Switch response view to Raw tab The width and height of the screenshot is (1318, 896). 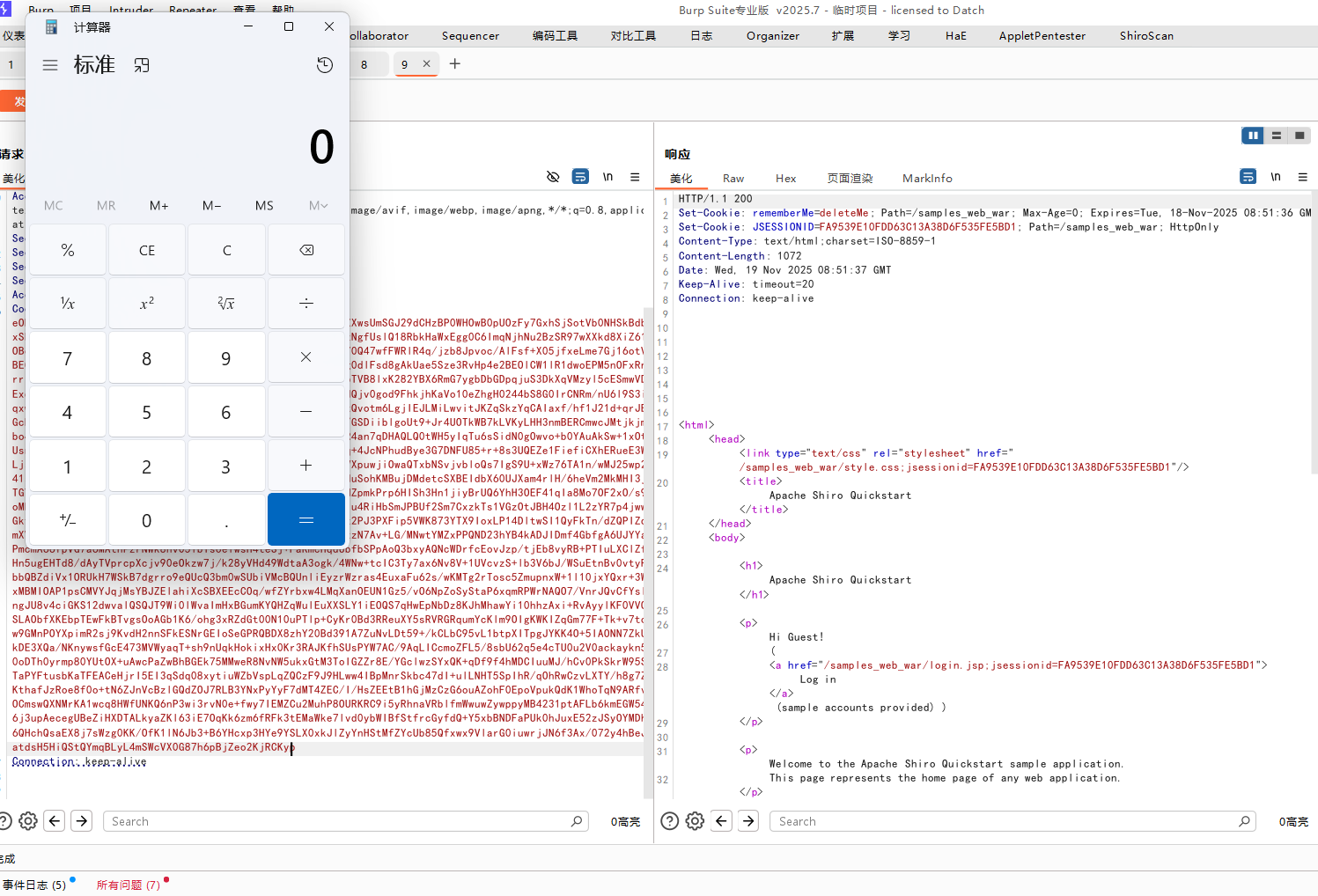(x=733, y=178)
